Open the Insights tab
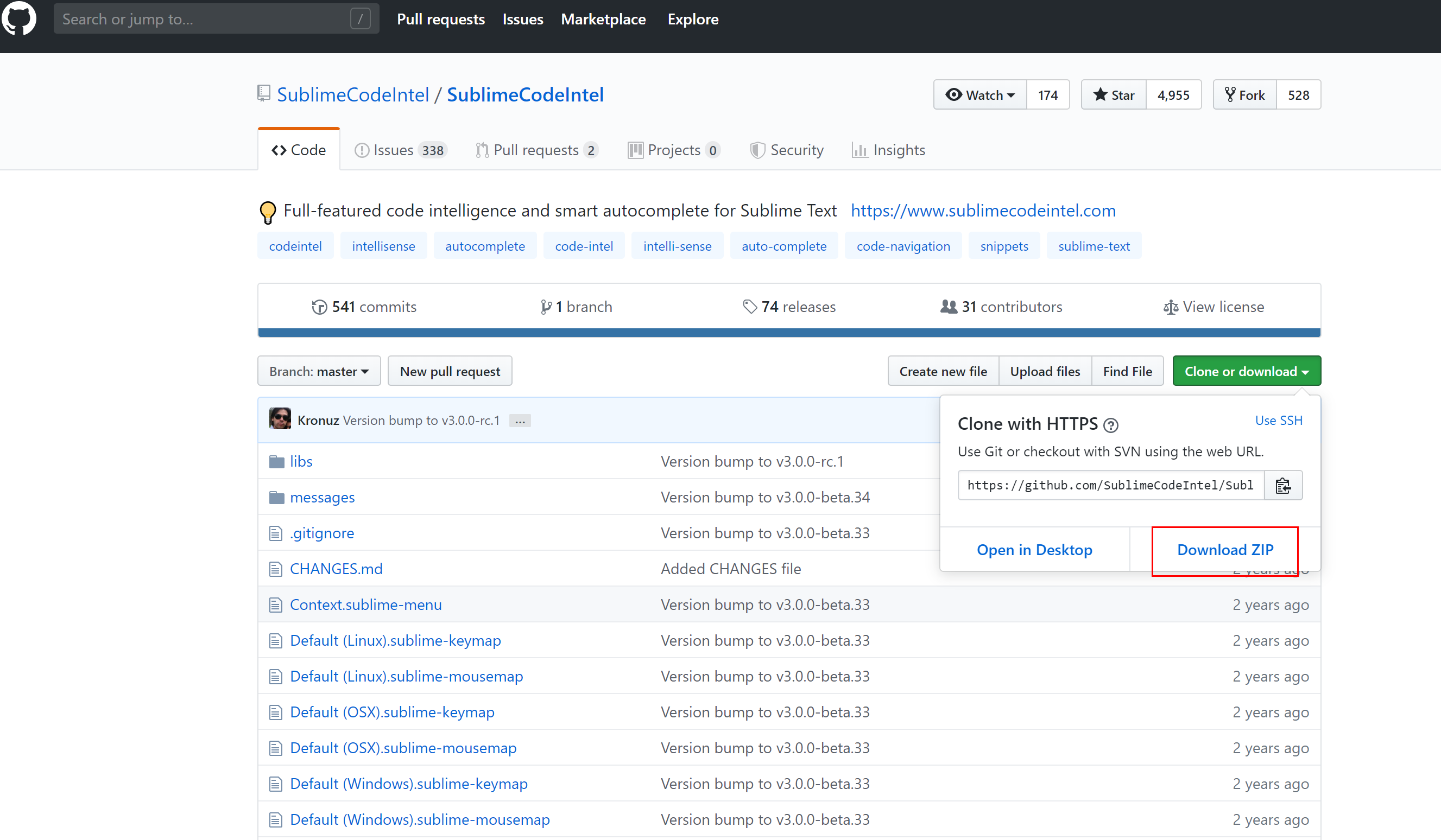Viewport: 1441px width, 840px height. point(889,150)
